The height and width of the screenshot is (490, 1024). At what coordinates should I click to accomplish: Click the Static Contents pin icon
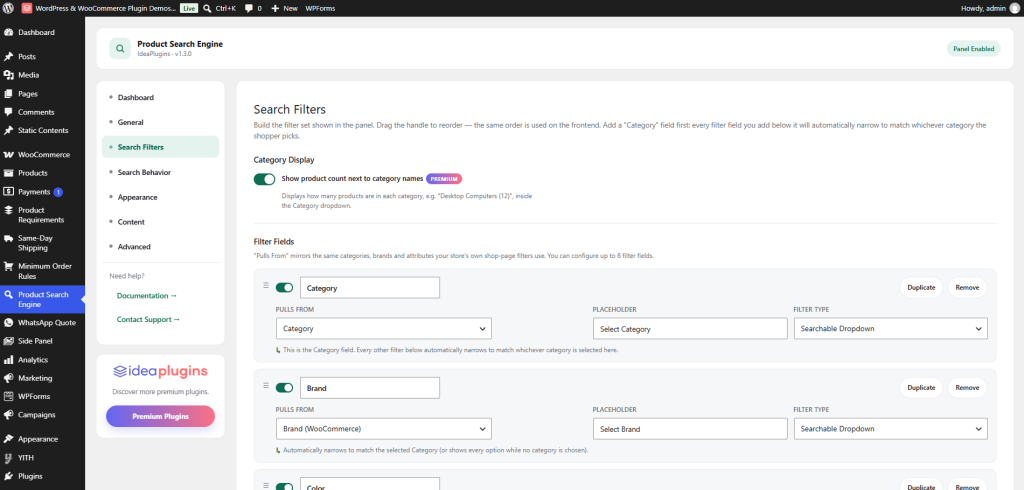tap(8, 131)
